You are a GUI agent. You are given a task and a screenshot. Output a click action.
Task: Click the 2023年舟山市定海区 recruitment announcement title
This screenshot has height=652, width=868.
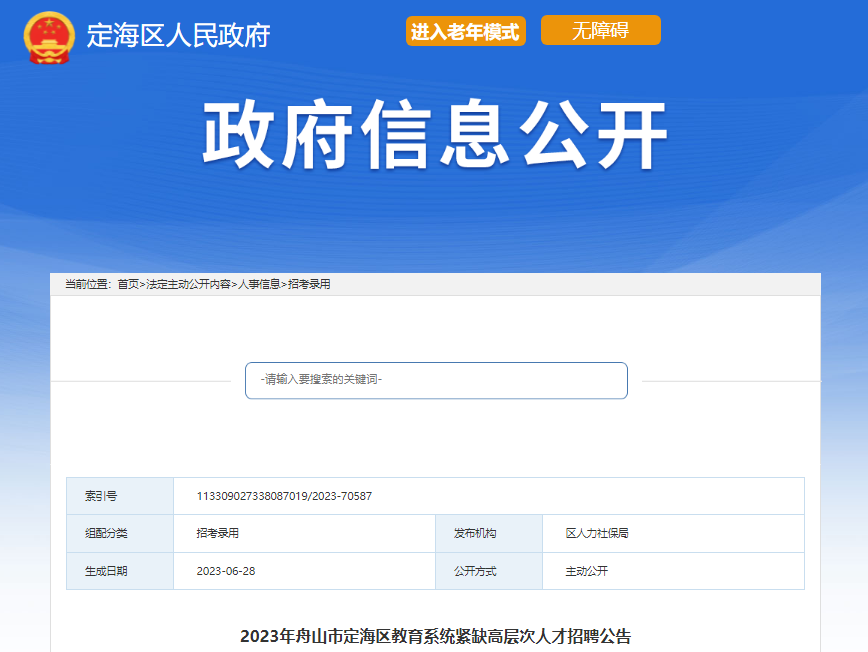(435, 636)
